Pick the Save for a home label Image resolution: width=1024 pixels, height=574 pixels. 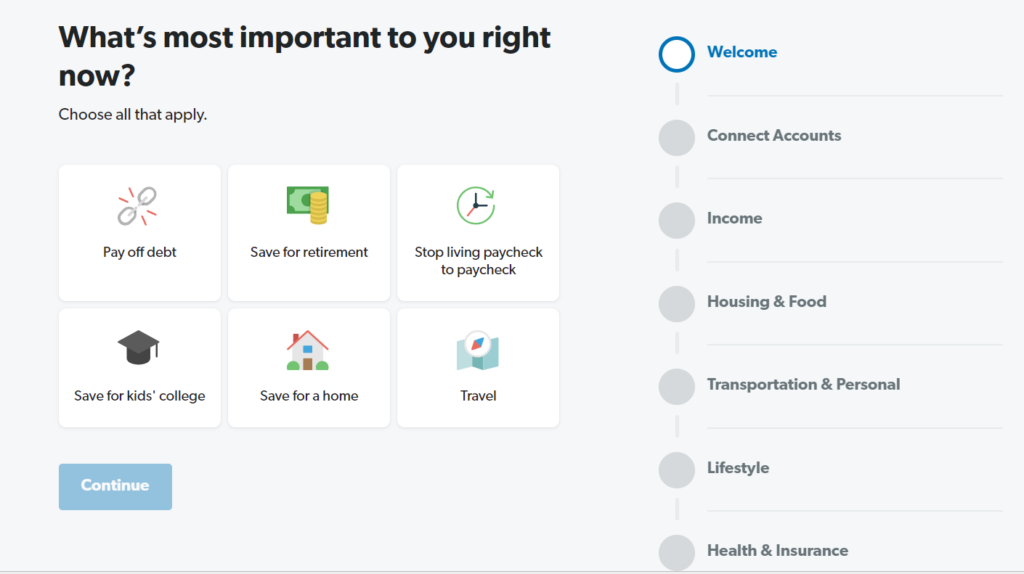pos(309,396)
